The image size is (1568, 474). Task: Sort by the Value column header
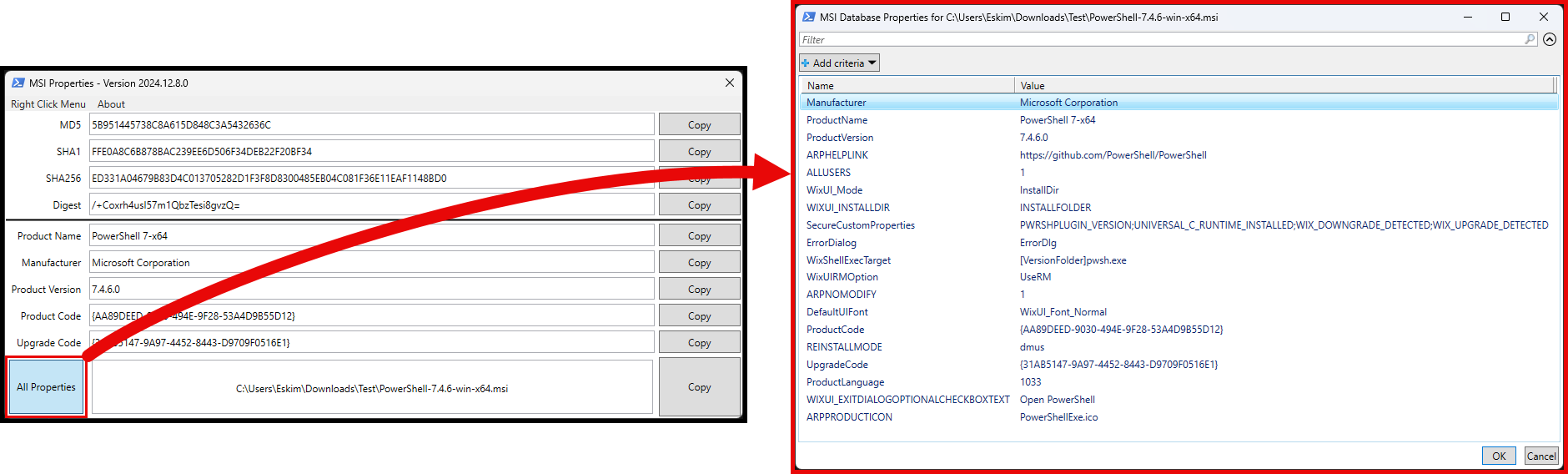pyautogui.click(x=1284, y=85)
